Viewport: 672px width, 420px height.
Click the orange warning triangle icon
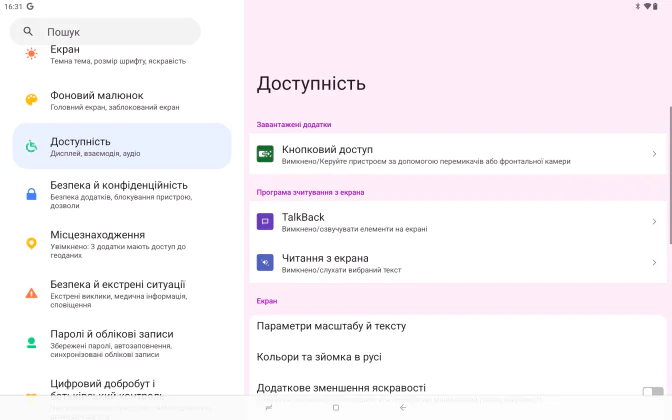[31, 293]
